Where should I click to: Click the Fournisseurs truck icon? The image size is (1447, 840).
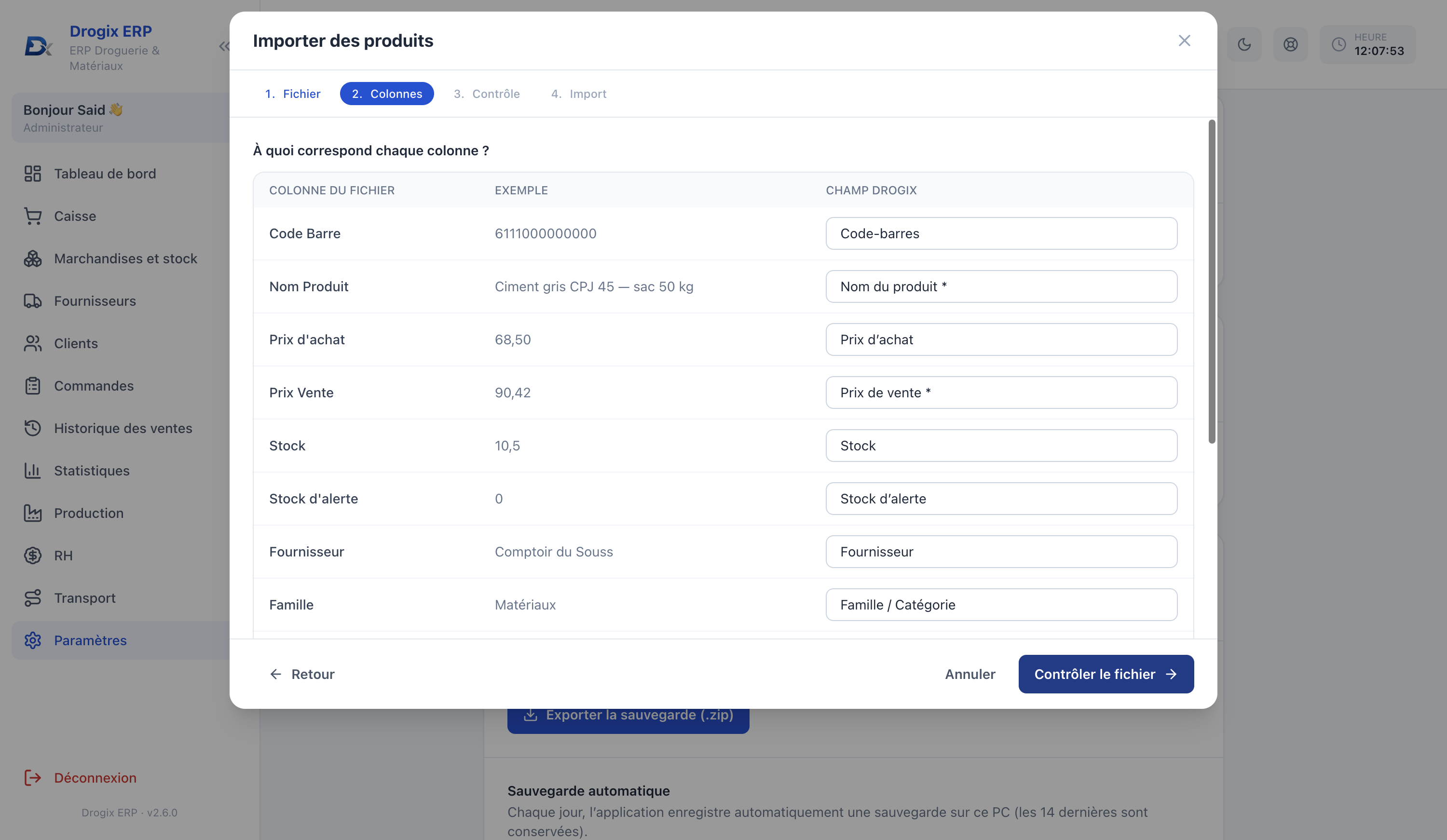click(33, 301)
